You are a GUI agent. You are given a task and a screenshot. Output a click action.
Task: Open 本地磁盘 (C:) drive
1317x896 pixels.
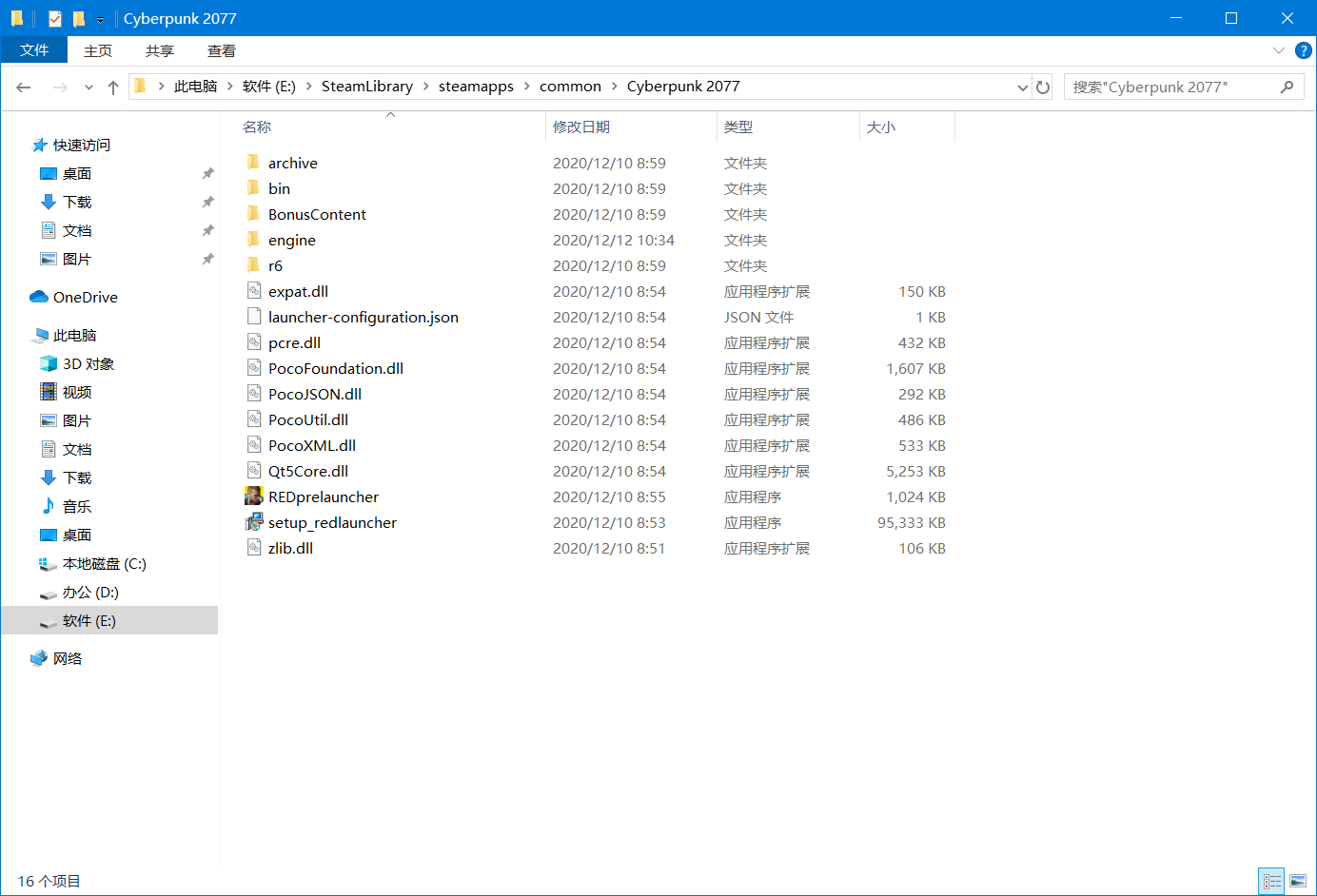click(x=105, y=564)
